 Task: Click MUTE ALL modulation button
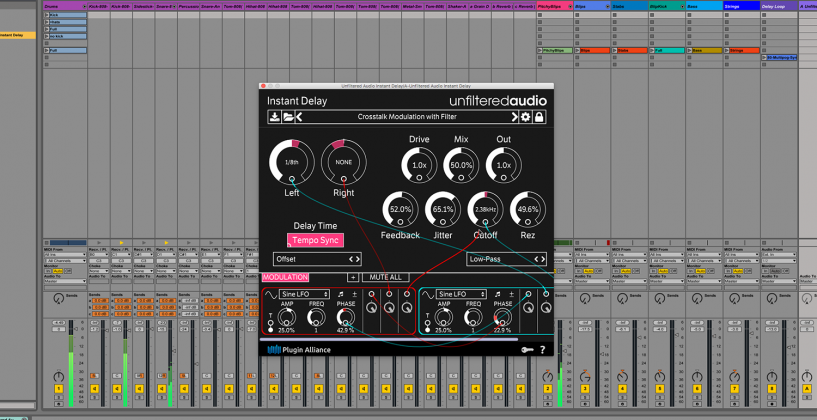click(x=386, y=277)
